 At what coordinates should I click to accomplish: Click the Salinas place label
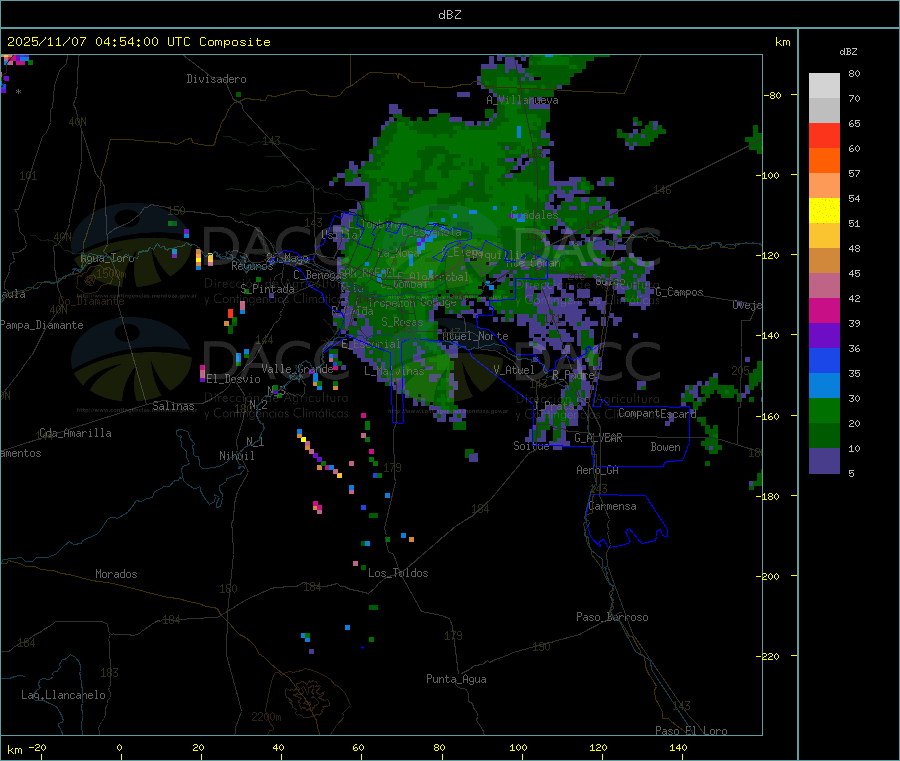[x=173, y=406]
